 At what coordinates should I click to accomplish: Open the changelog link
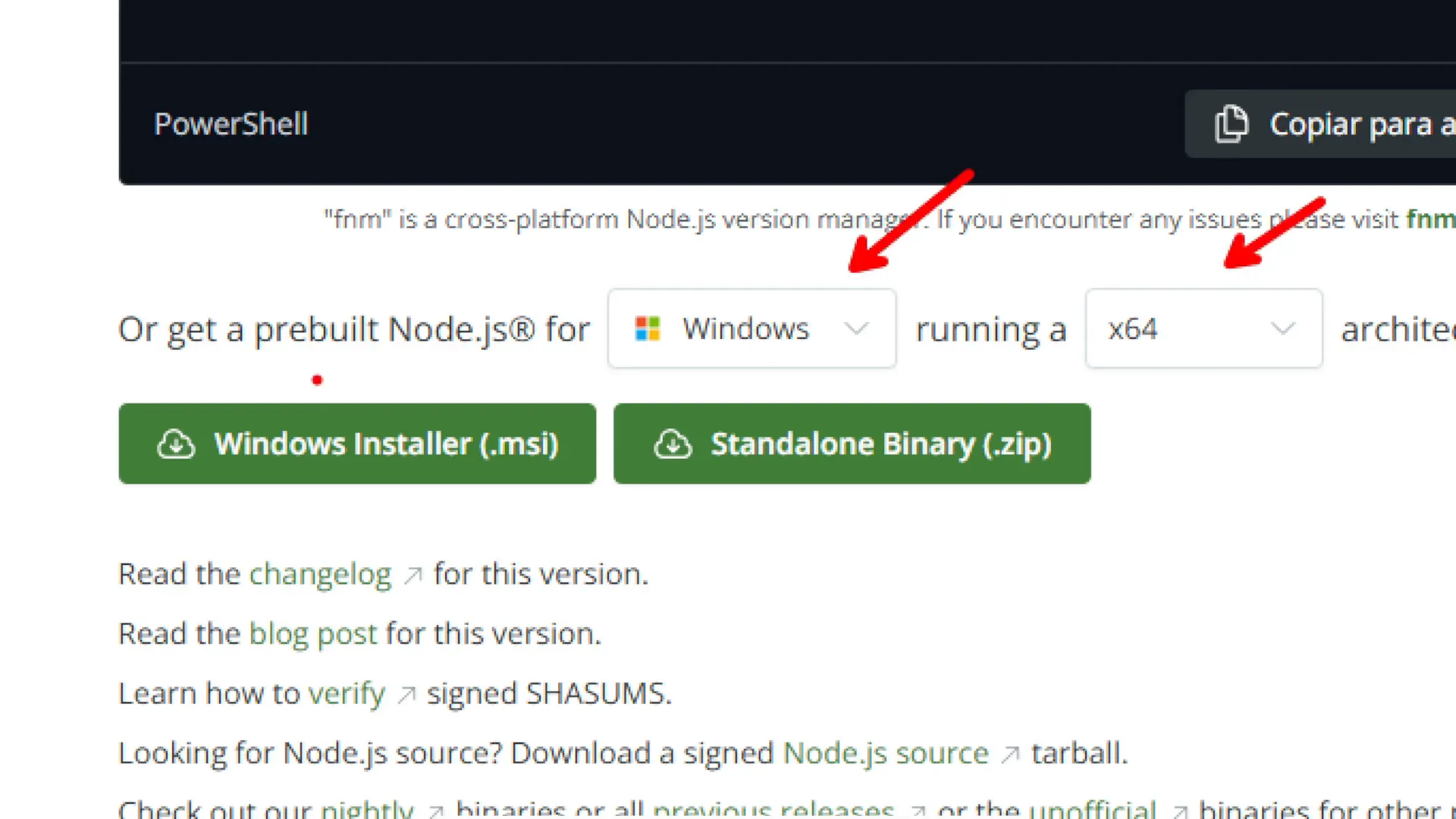point(320,575)
